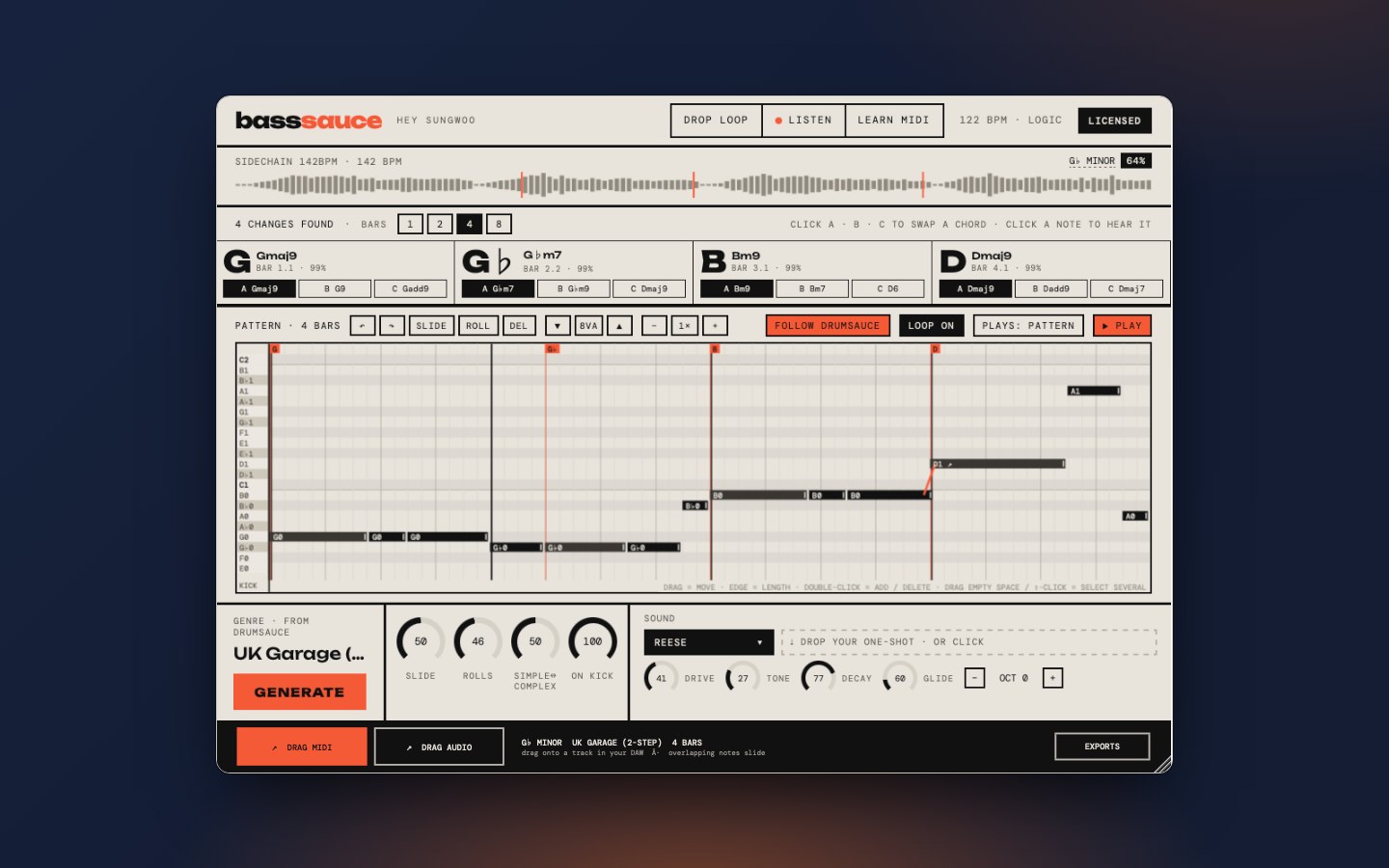Open the UK Garage genre selector
The image size is (1389, 868).
[x=299, y=654]
